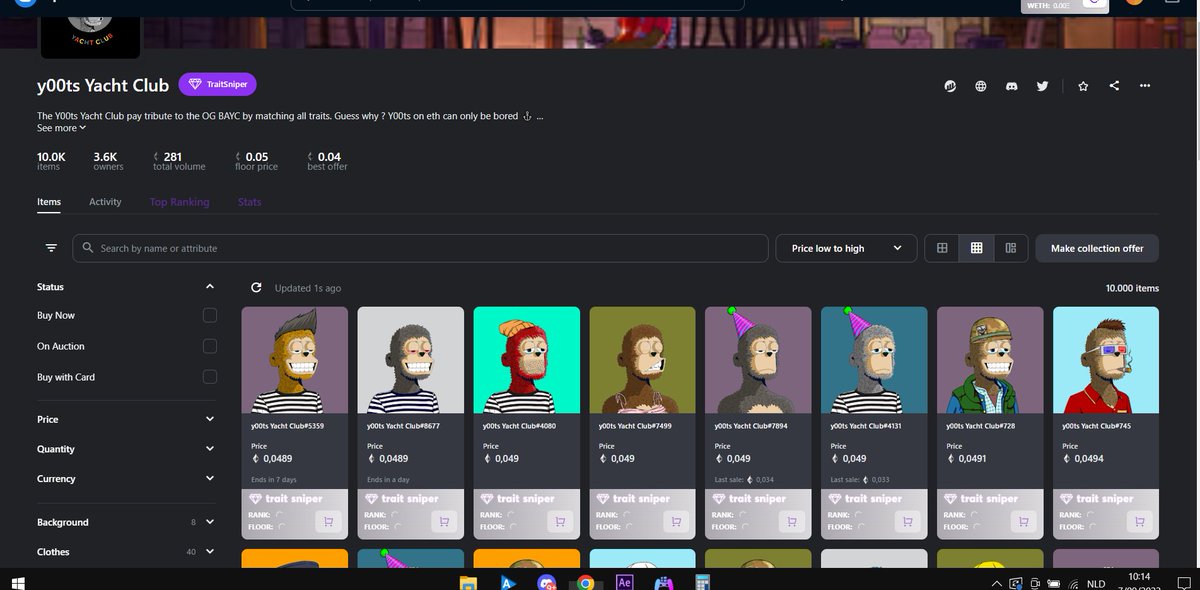Open the Stats tab
Screen dimensions: 1200x590
pyautogui.click(x=250, y=202)
